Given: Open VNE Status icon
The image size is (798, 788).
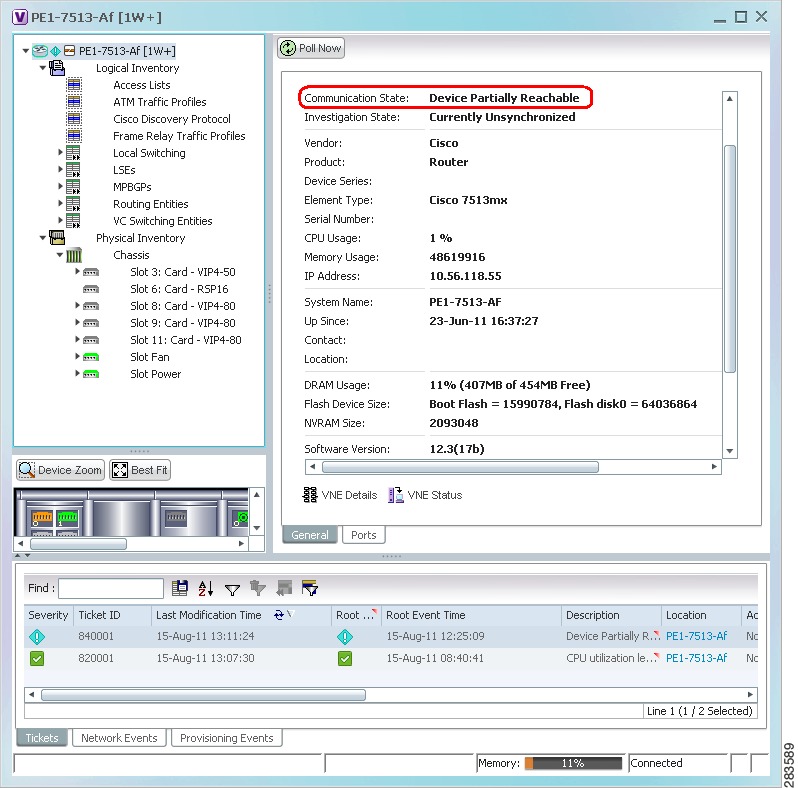Looking at the screenshot, I should [x=395, y=495].
